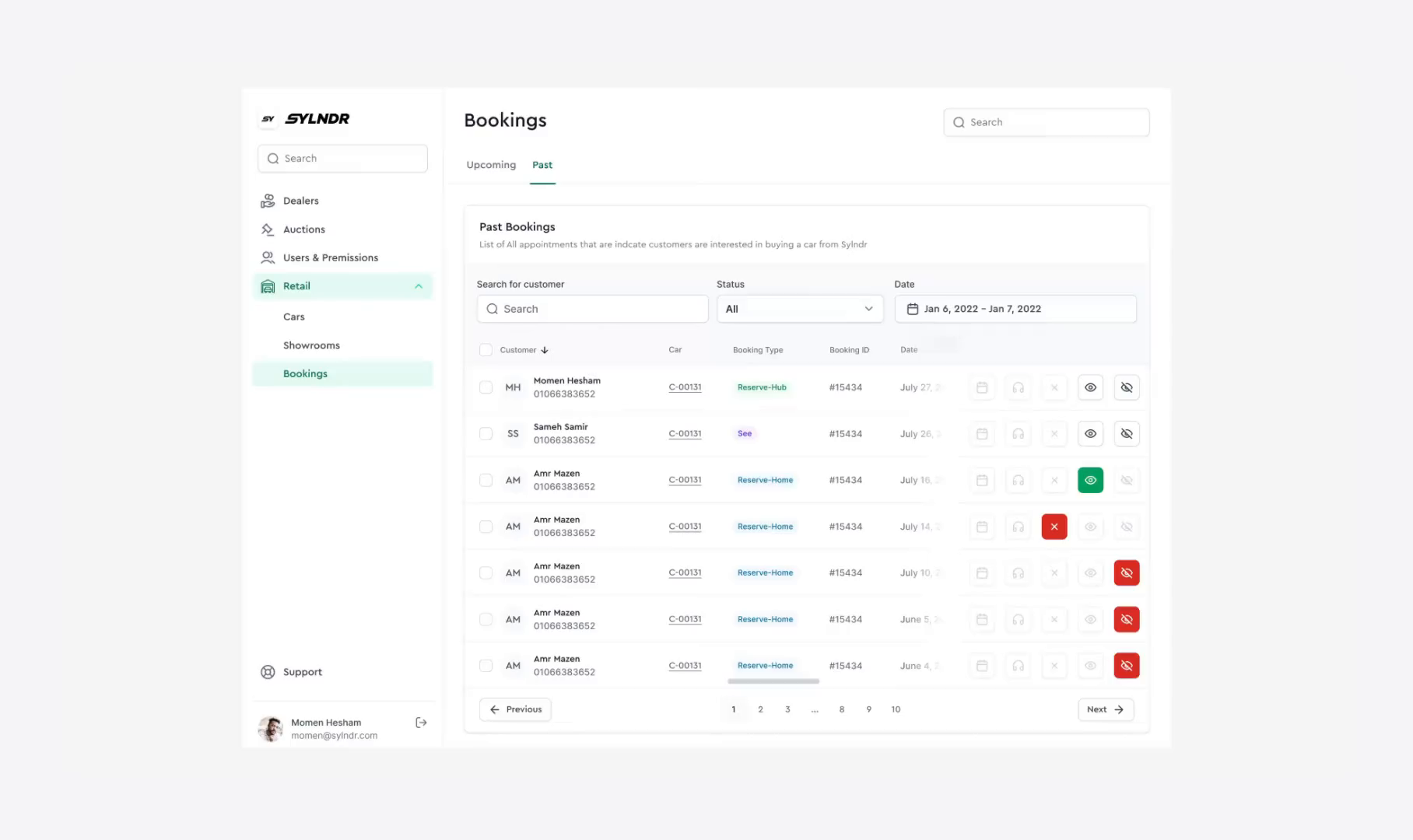Open the Status dropdown
Viewport: 1413px width, 840px height.
800,309
